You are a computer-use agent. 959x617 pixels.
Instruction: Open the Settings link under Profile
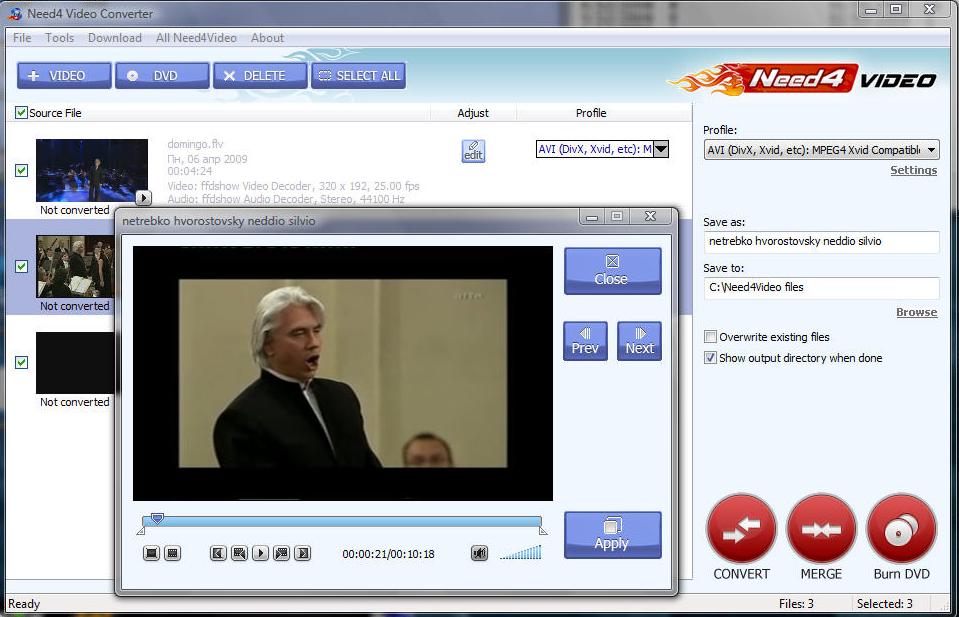coord(913,170)
